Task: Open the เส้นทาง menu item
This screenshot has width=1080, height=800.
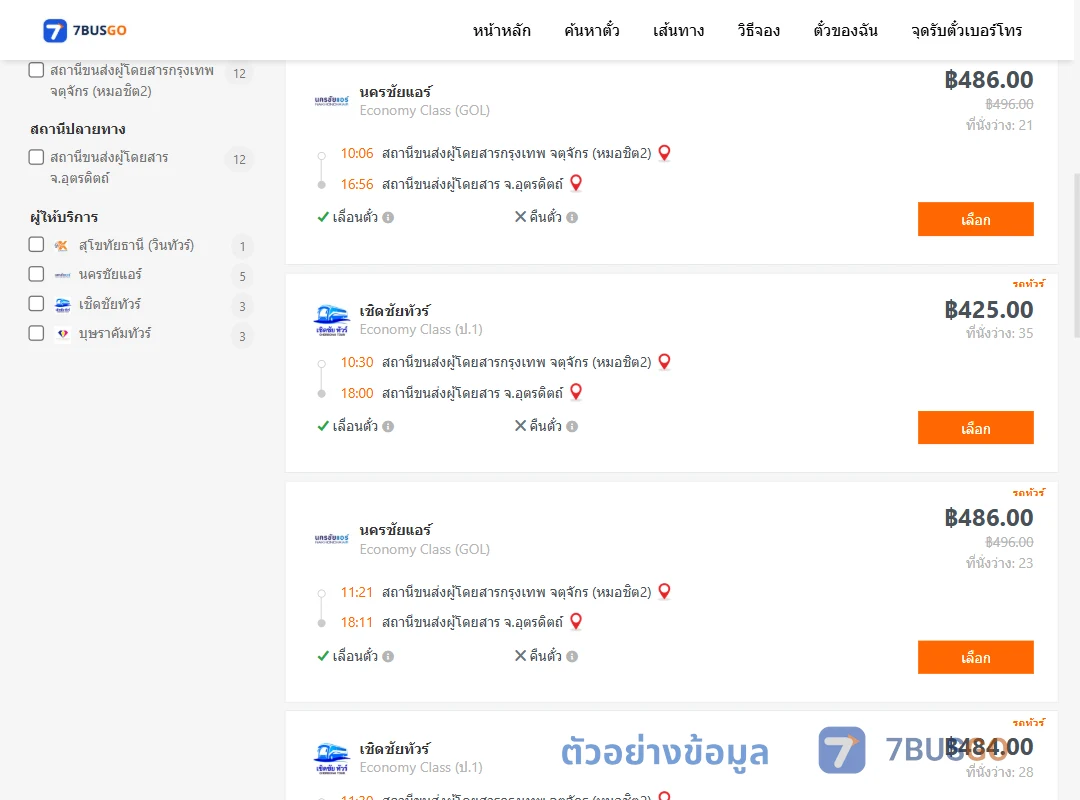Action: 678,30
